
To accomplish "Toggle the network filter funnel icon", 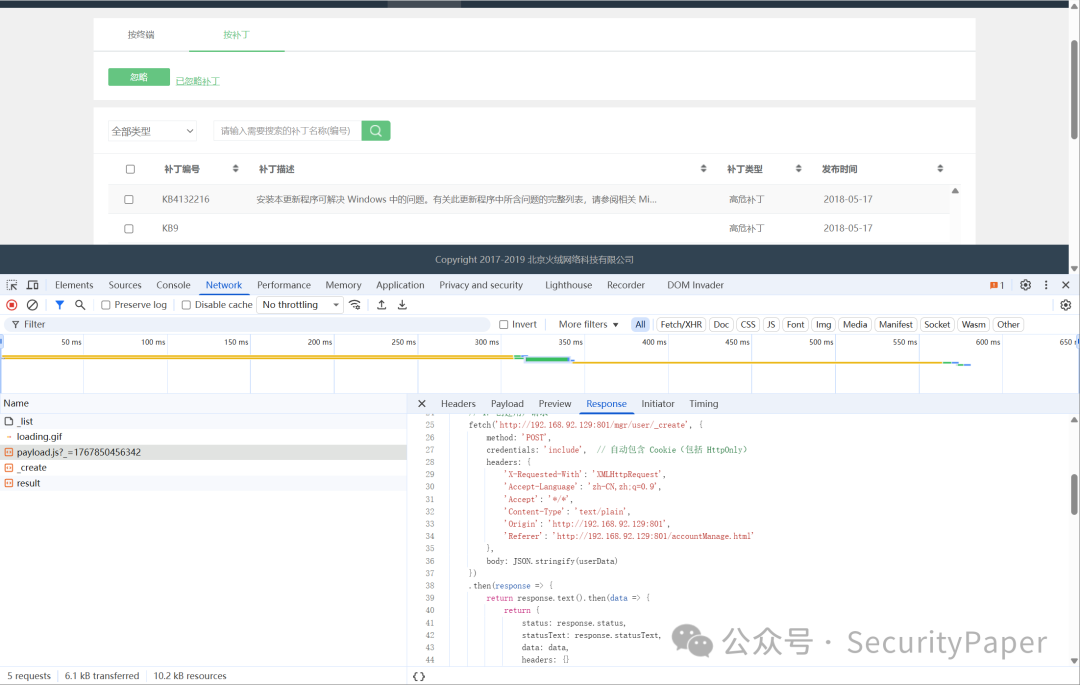I will pos(60,305).
